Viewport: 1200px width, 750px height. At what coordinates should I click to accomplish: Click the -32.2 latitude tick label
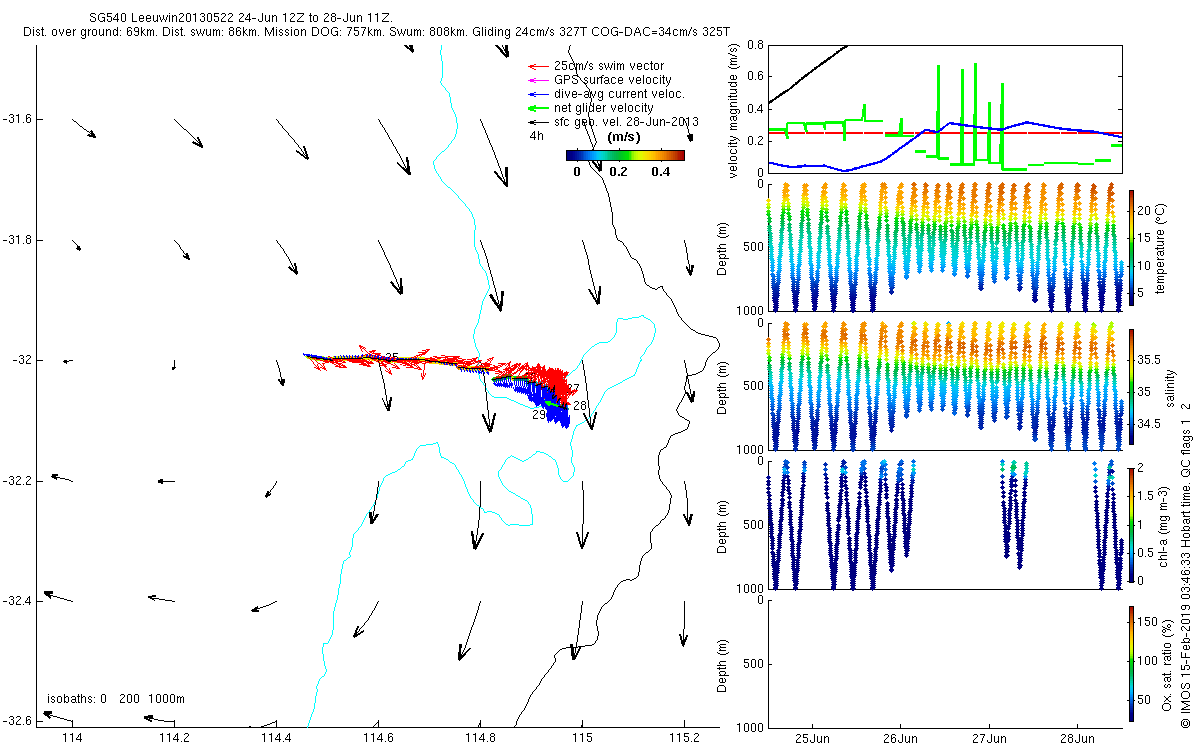[x=15, y=481]
